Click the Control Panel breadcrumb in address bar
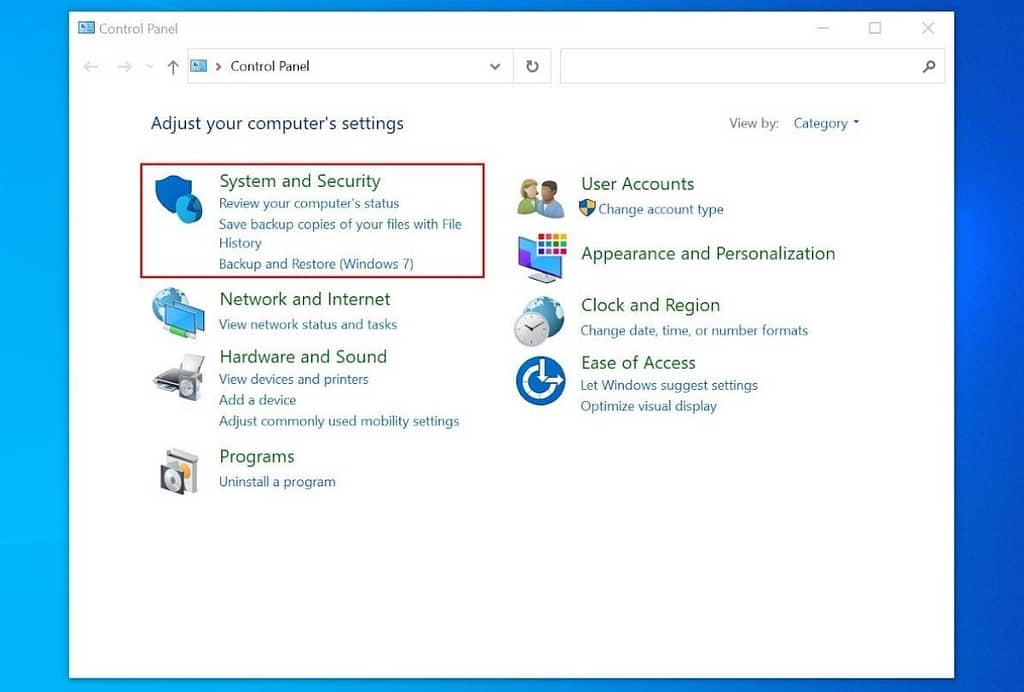 pyautogui.click(x=270, y=67)
